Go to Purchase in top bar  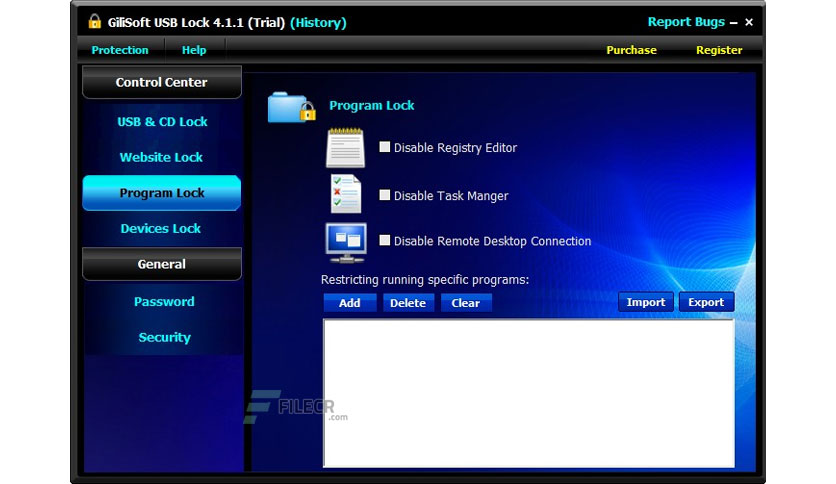[x=631, y=50]
